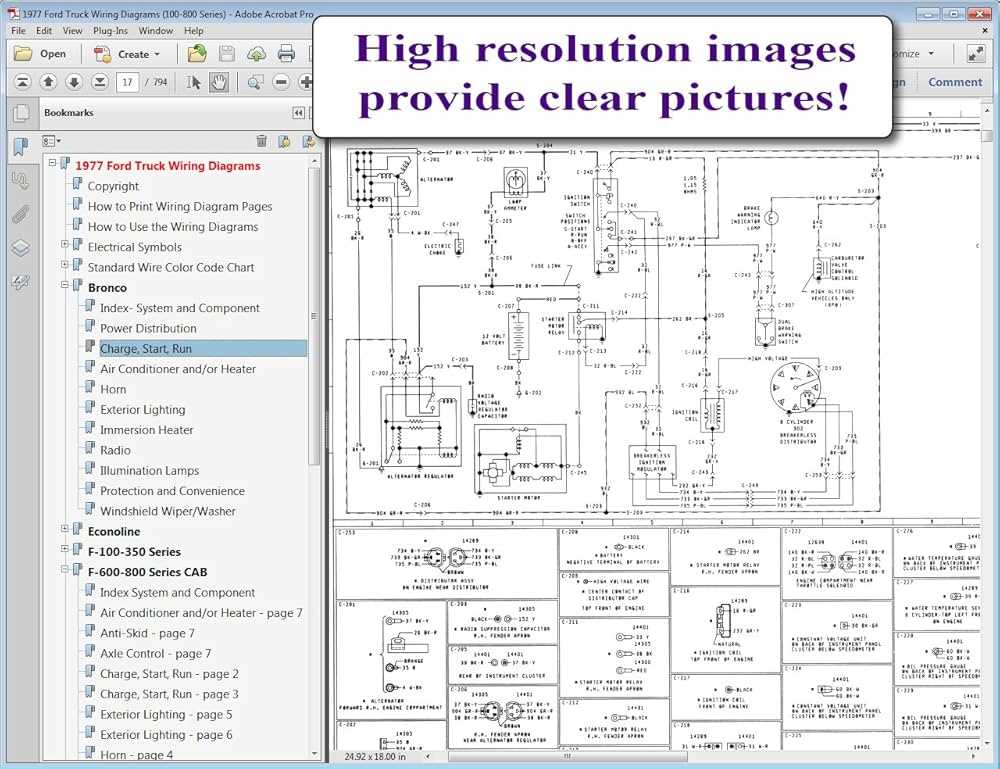Image resolution: width=1000 pixels, height=769 pixels.
Task: Click the page size 24.92 x 18.00 in
Action: (375, 757)
